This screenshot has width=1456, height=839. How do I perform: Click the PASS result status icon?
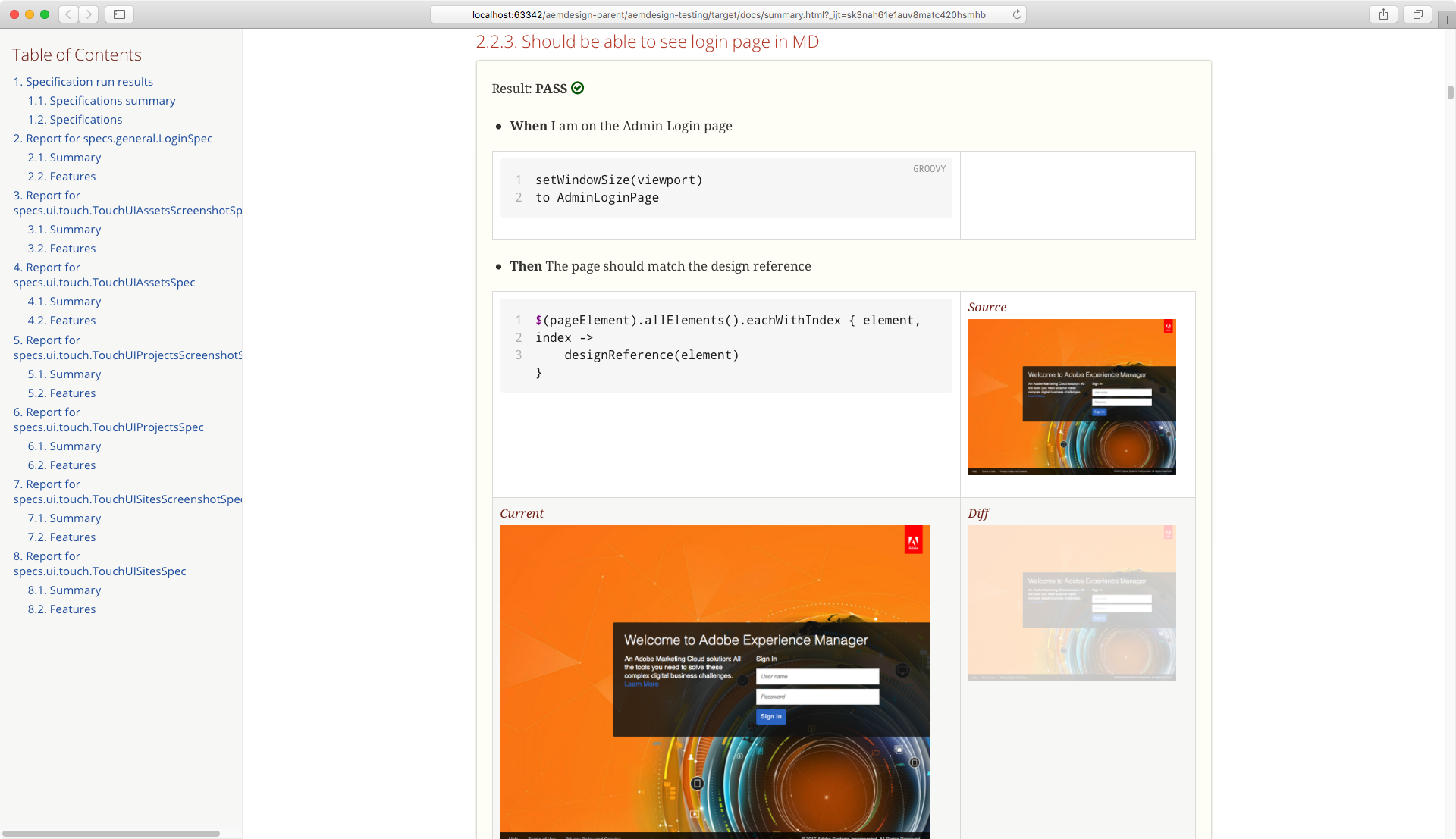click(577, 88)
